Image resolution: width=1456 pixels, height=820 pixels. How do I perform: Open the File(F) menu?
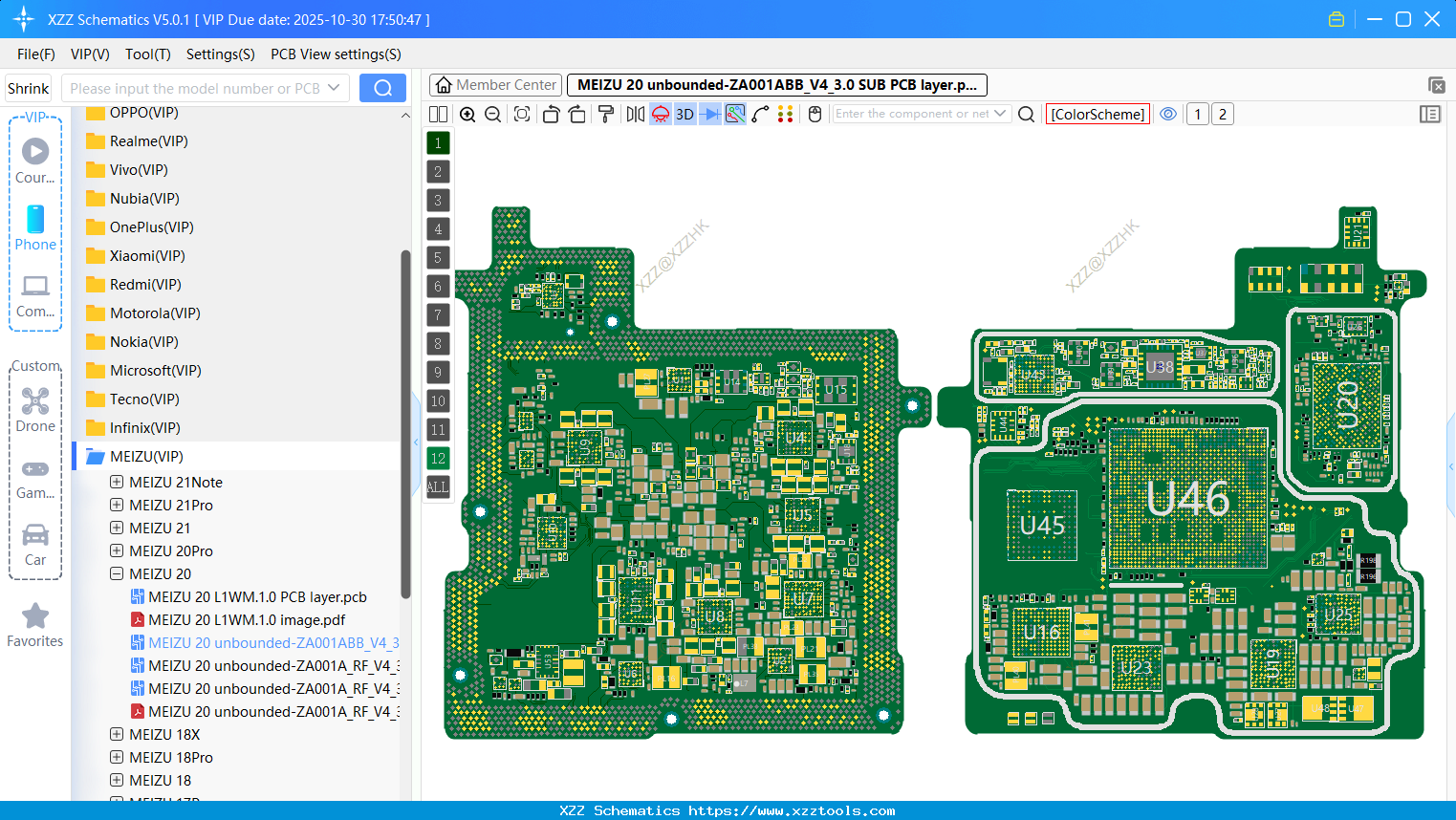pyautogui.click(x=36, y=54)
